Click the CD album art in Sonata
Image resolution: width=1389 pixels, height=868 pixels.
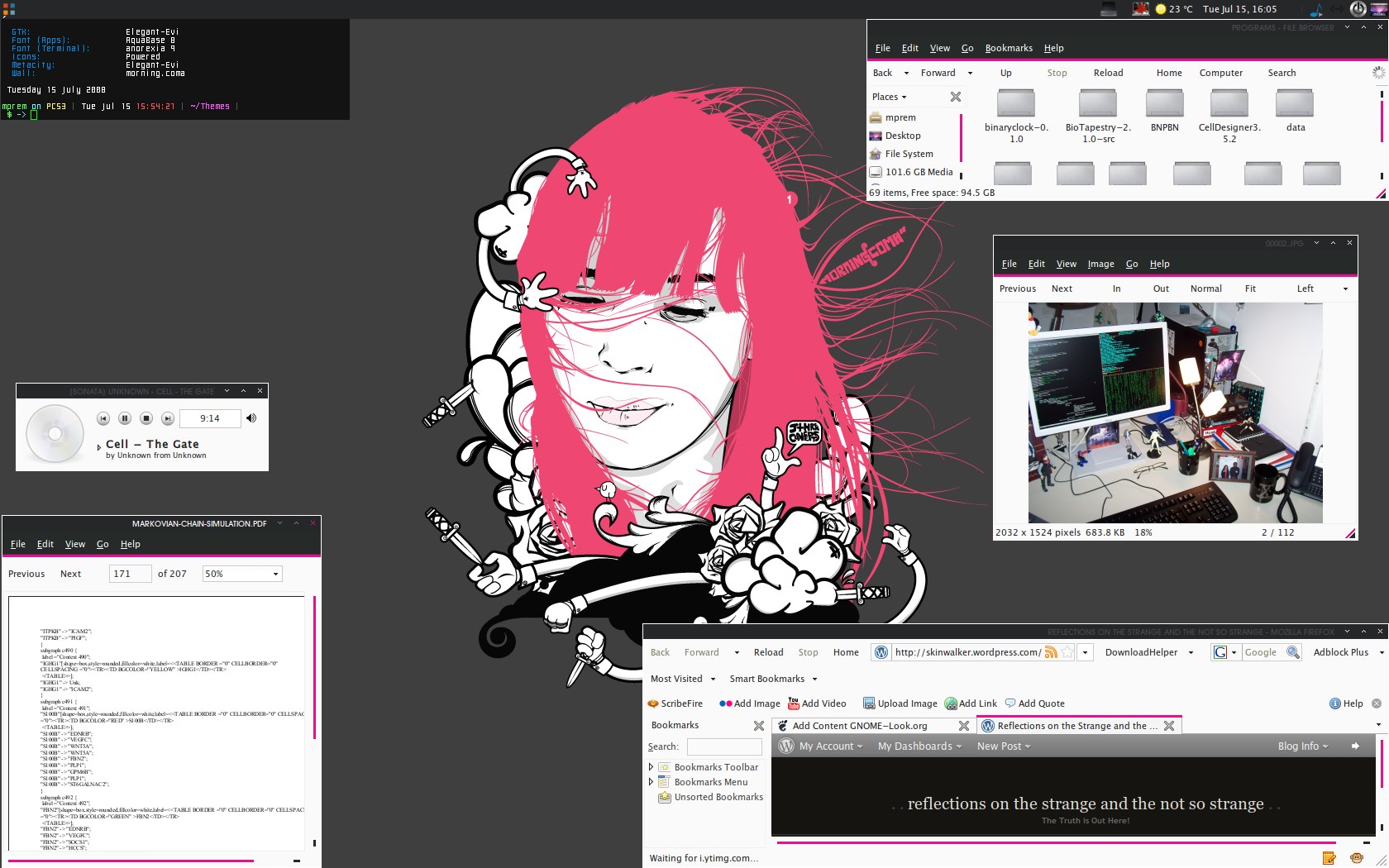click(55, 433)
